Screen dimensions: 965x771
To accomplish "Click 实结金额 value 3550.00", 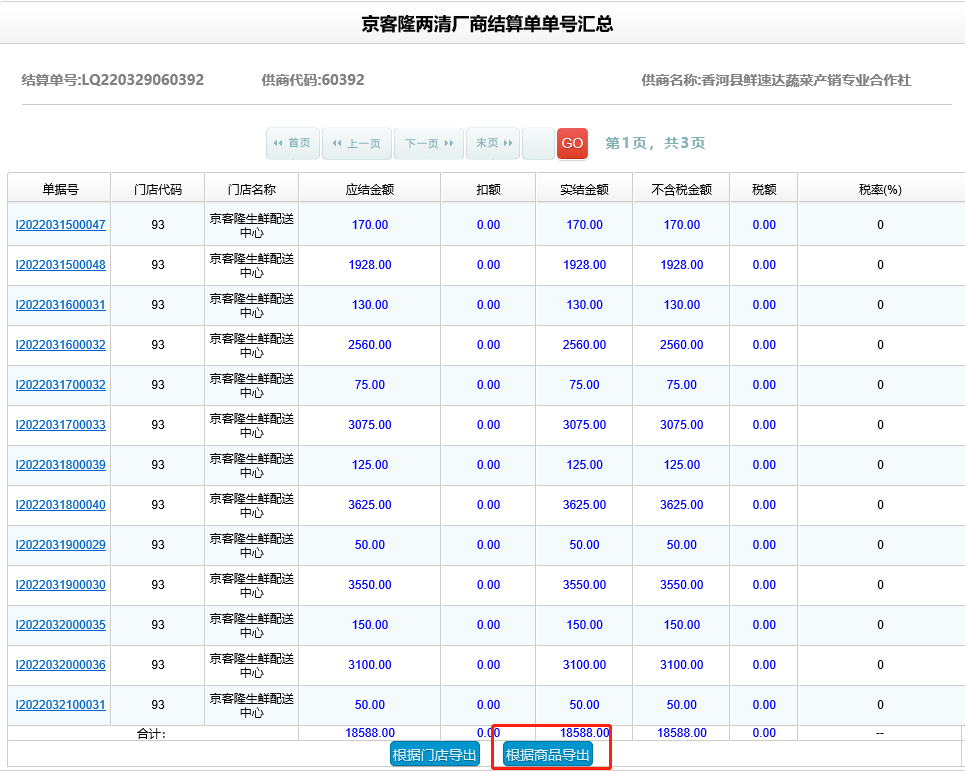I will pyautogui.click(x=585, y=585).
